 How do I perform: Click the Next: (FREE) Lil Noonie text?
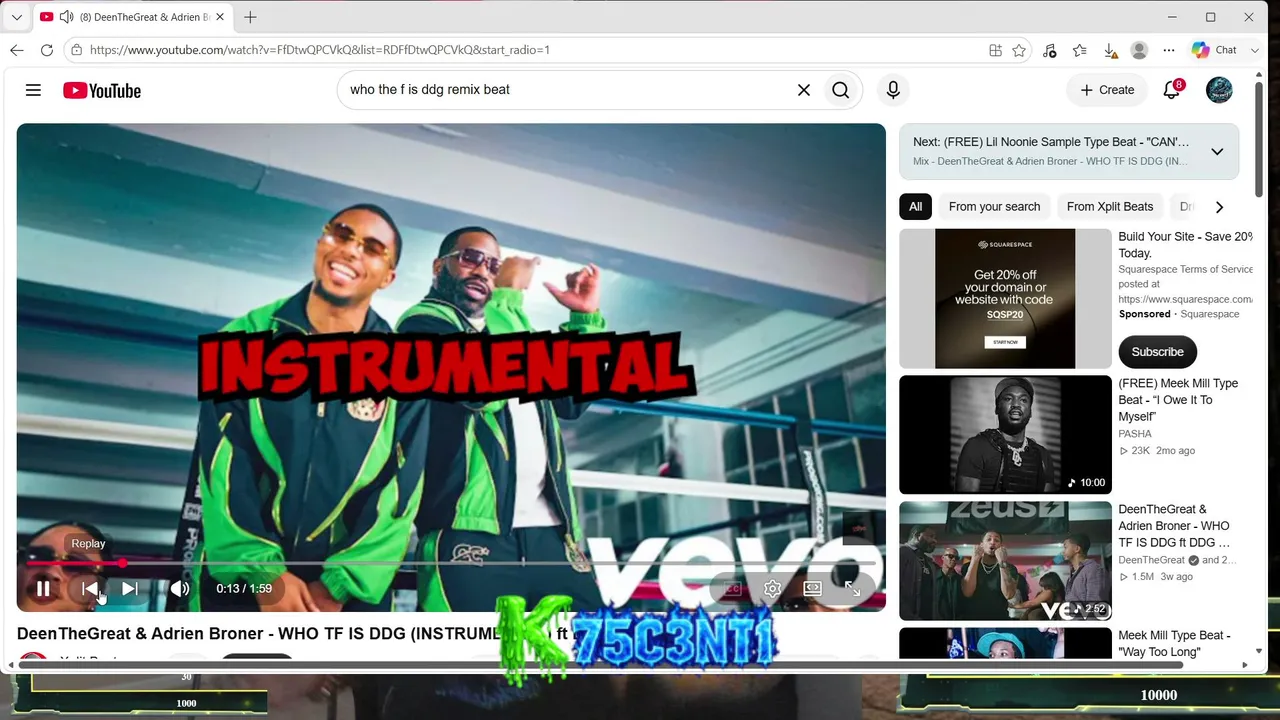tap(1051, 142)
